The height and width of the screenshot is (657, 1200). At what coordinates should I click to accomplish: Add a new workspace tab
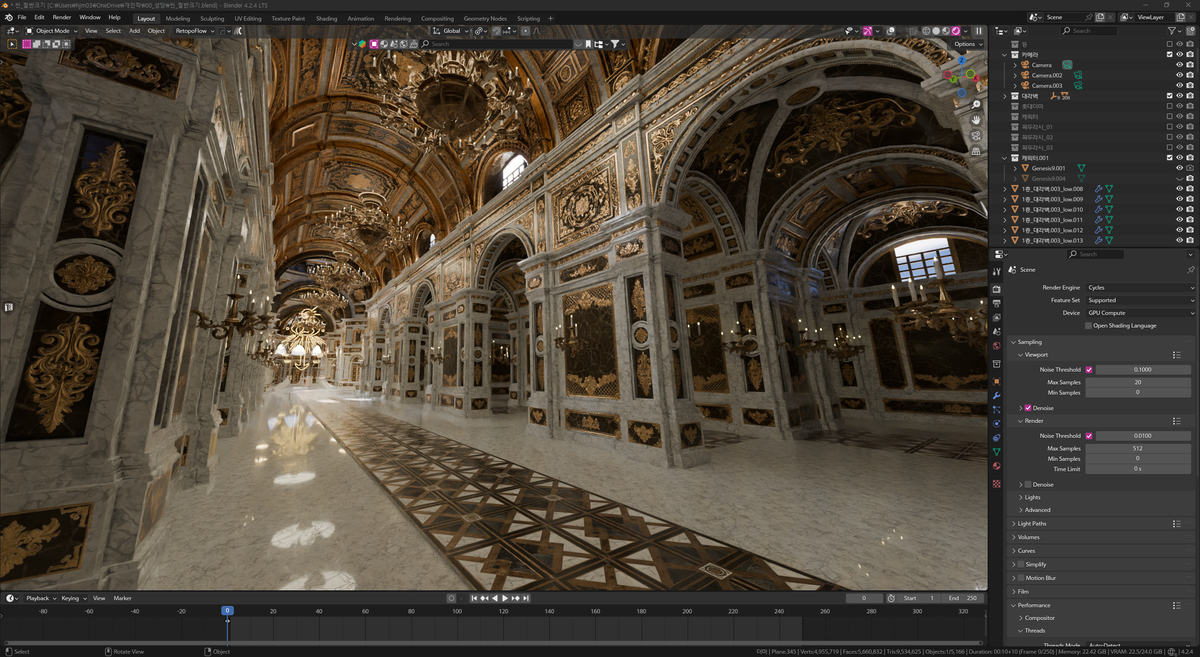tap(551, 18)
